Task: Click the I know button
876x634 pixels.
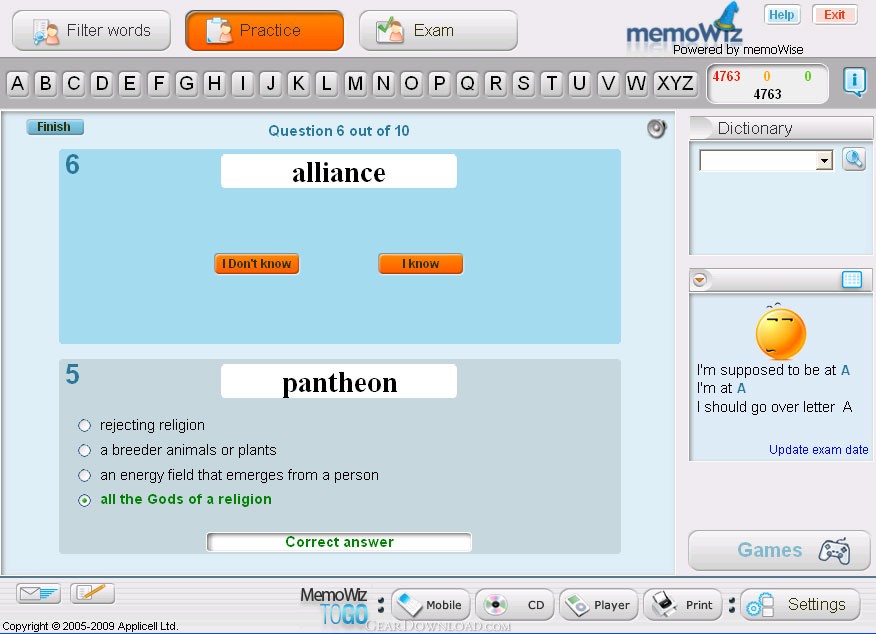Action: point(421,264)
